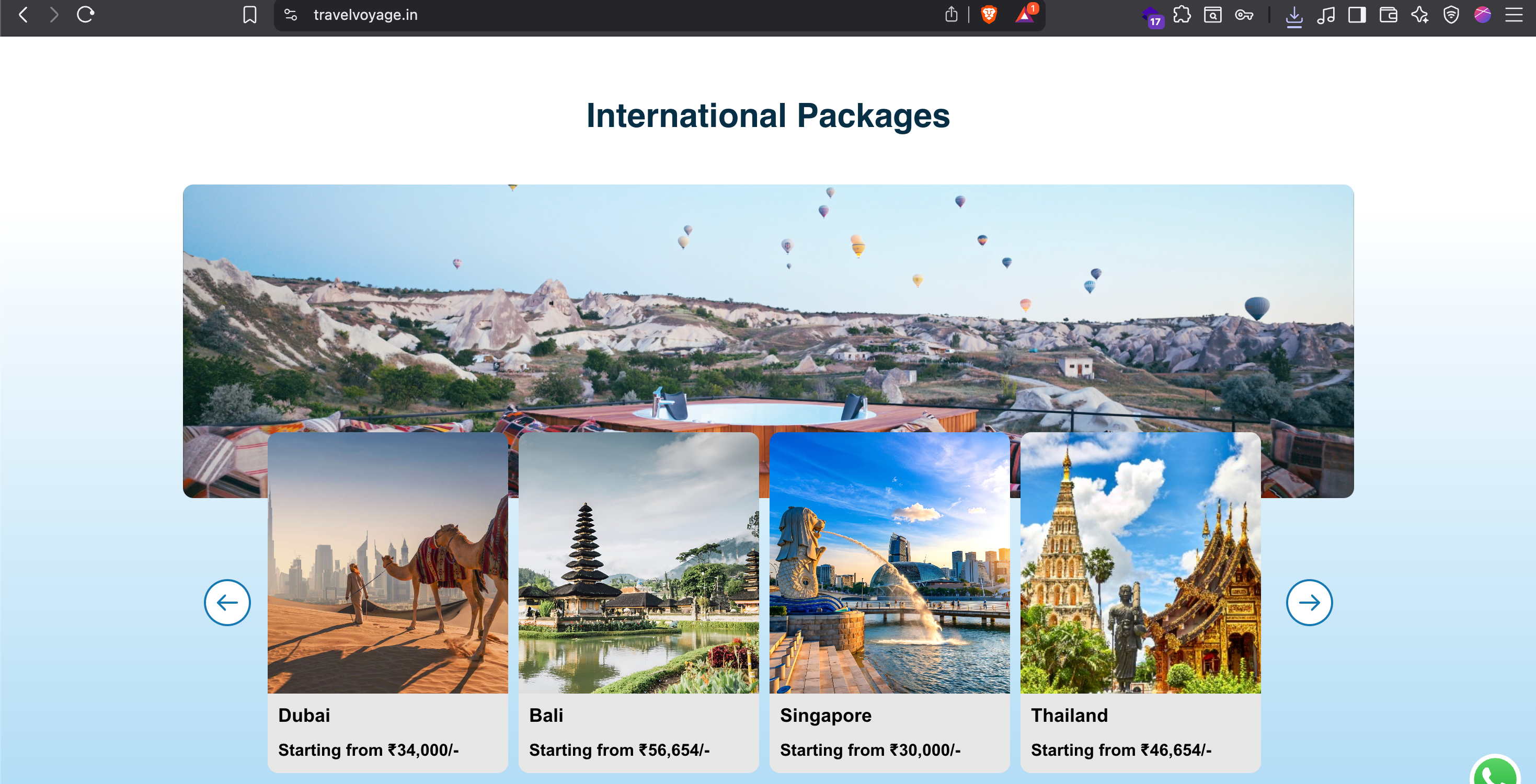Open the Brave Rewards triangle icon

(1024, 15)
